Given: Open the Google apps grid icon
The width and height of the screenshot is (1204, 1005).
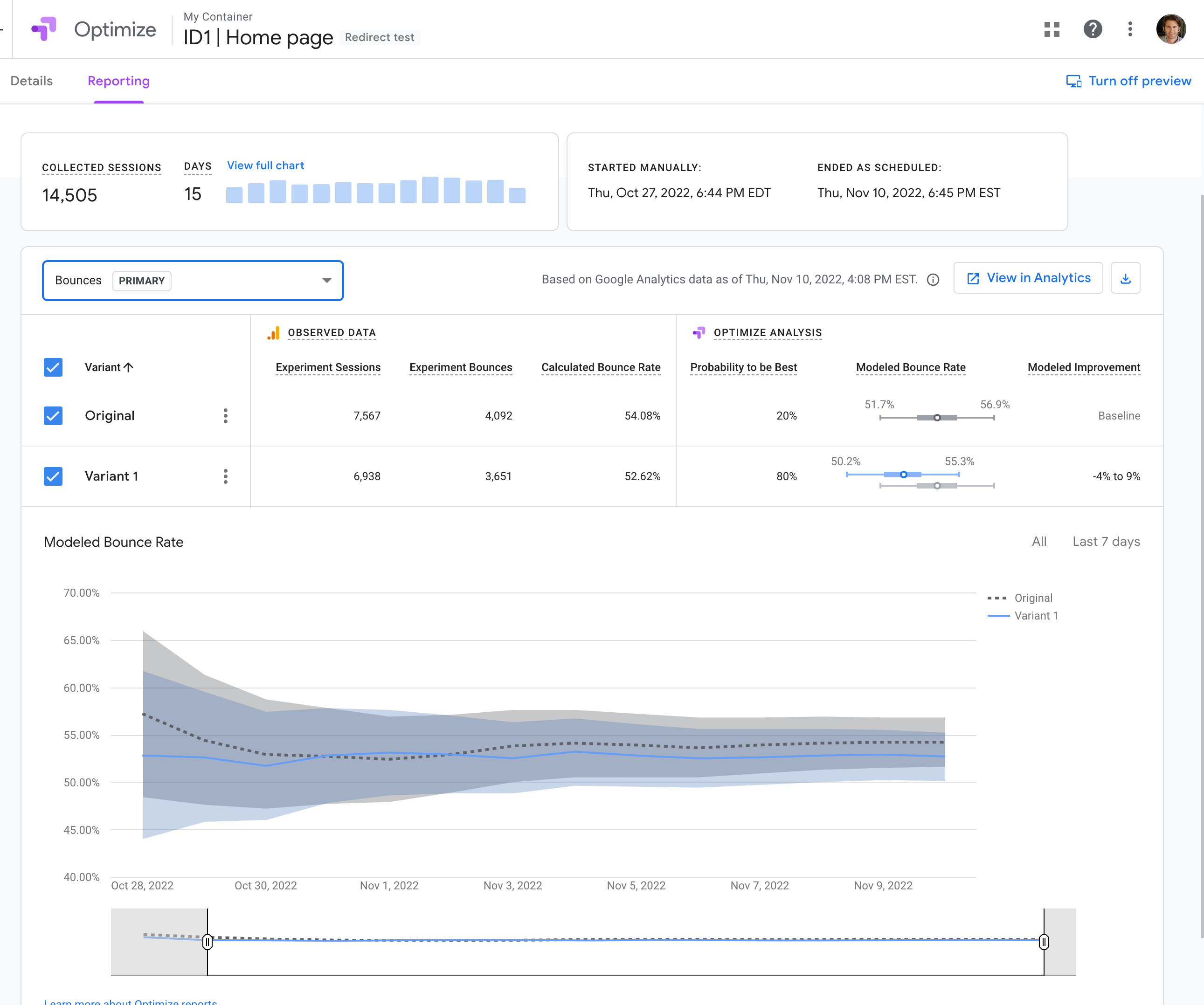Looking at the screenshot, I should click(x=1052, y=29).
